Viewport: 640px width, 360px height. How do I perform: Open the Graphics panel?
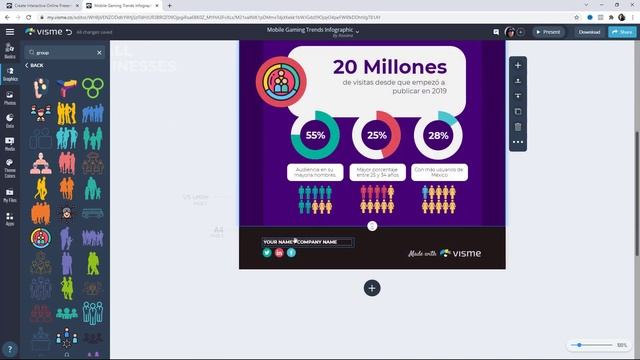10,74
